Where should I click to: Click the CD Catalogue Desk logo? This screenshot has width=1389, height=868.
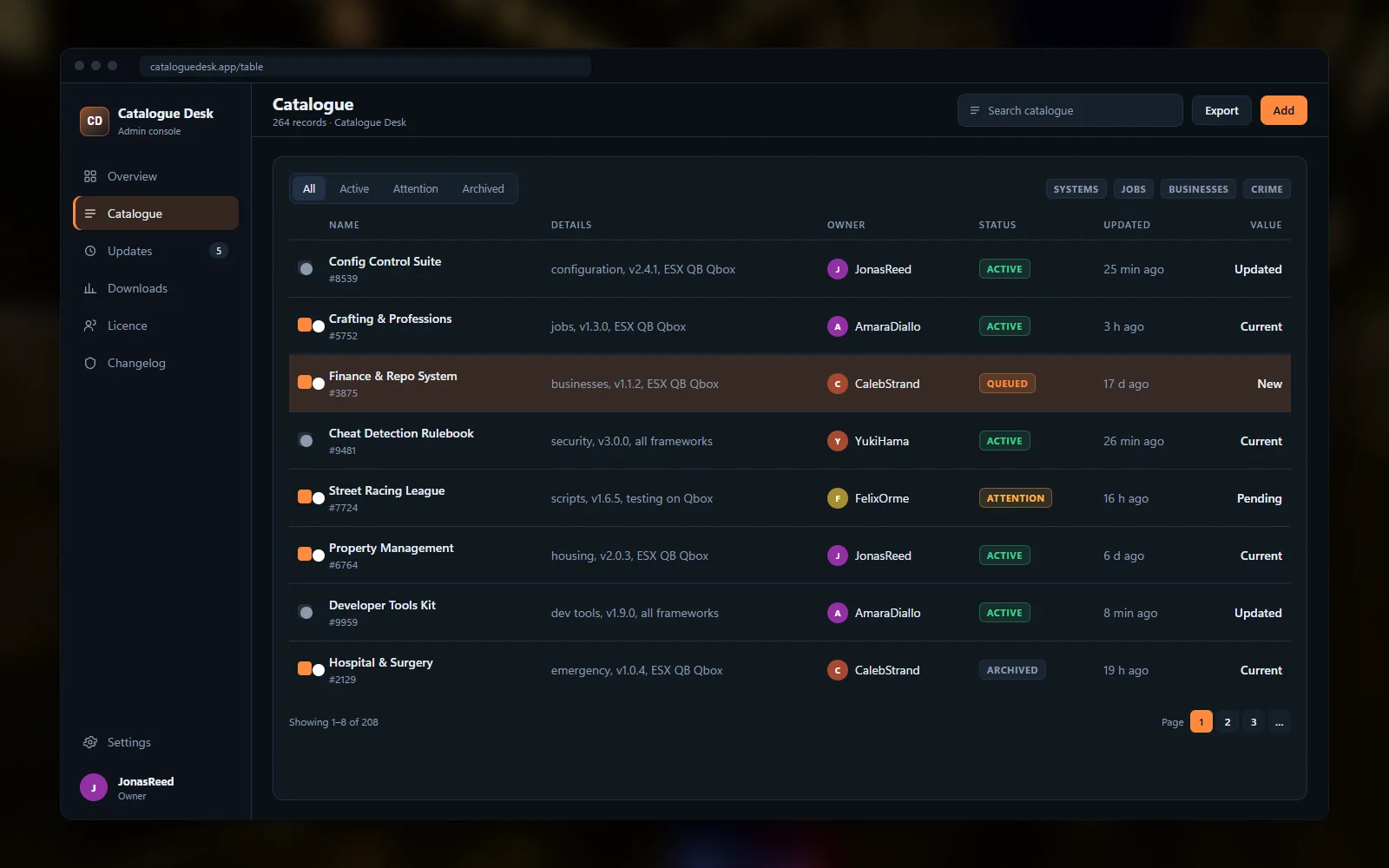click(95, 122)
